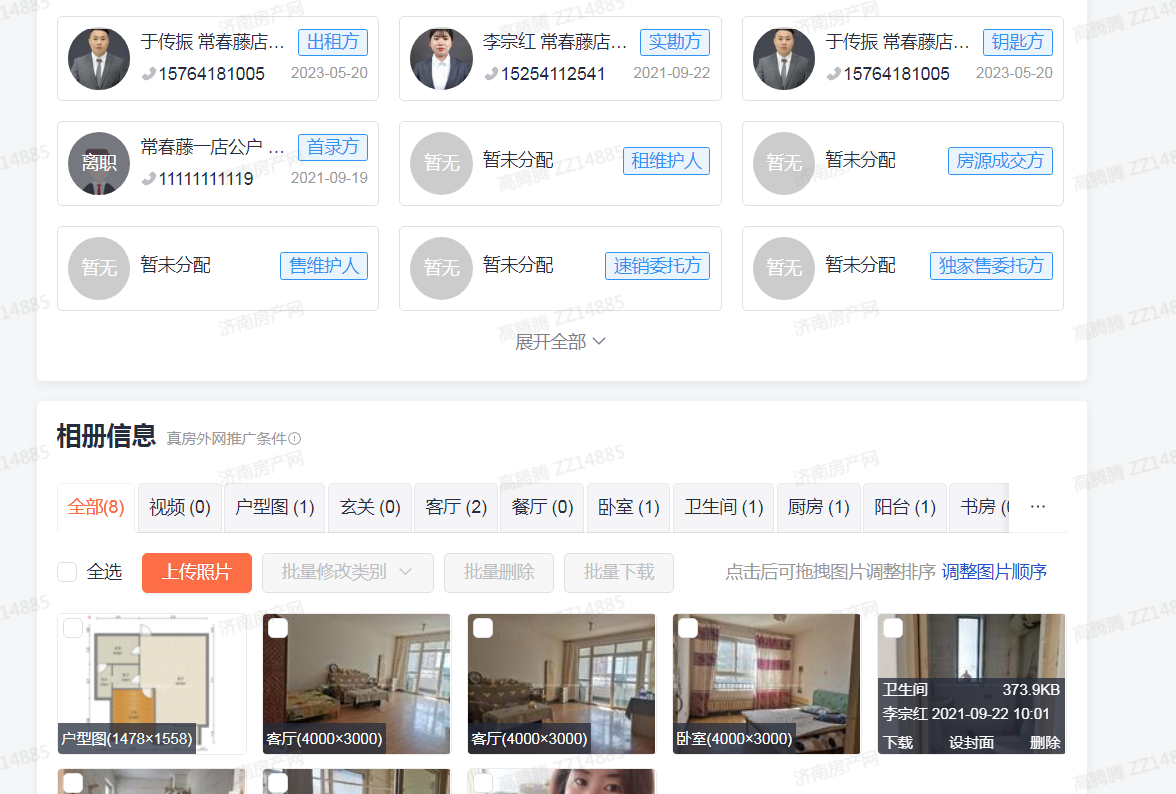The width and height of the screenshot is (1176, 794).
Task: Check the second 客厅 photo checkbox
Action: [x=483, y=628]
